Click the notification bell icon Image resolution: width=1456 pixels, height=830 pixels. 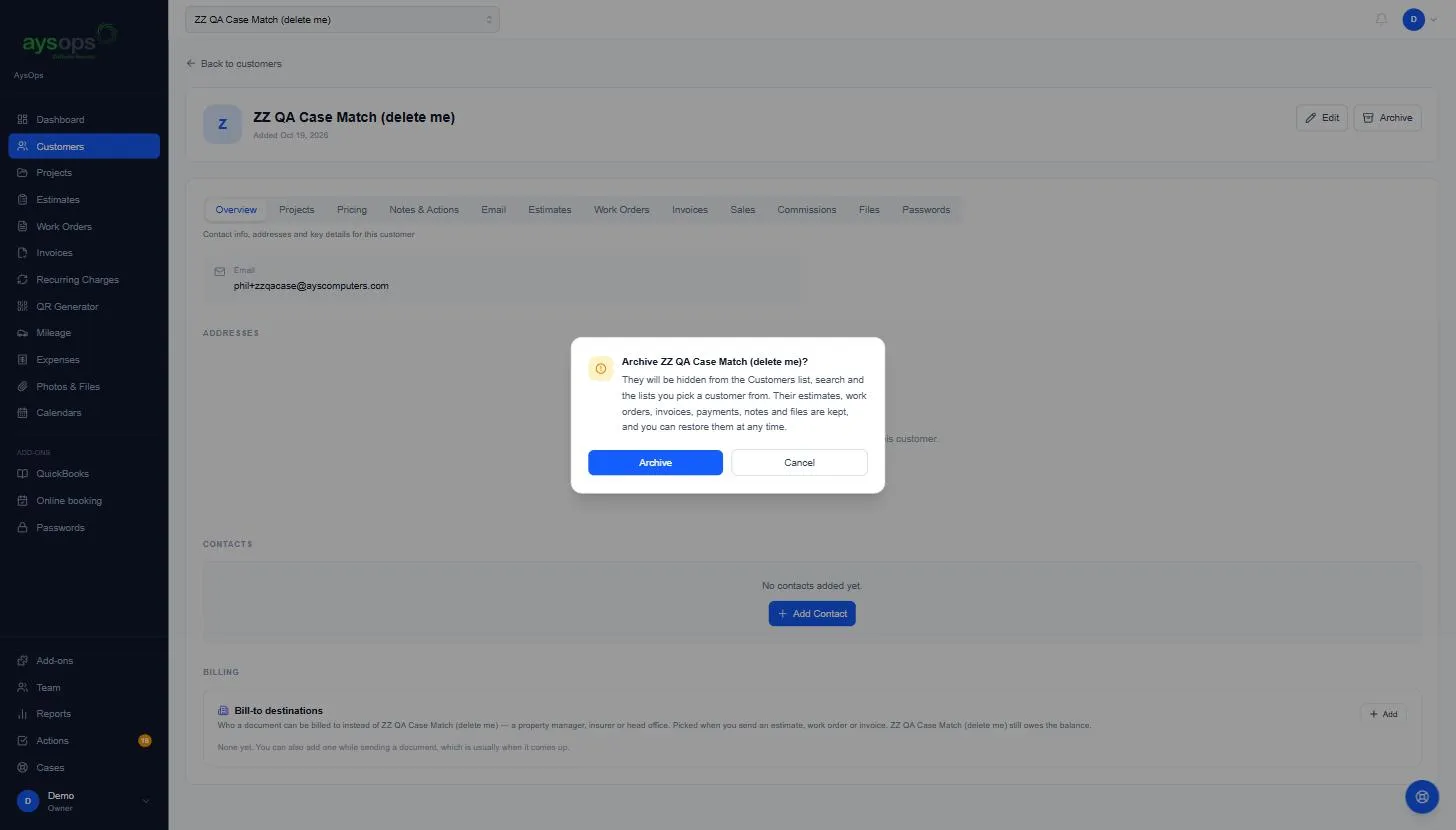click(x=1382, y=19)
